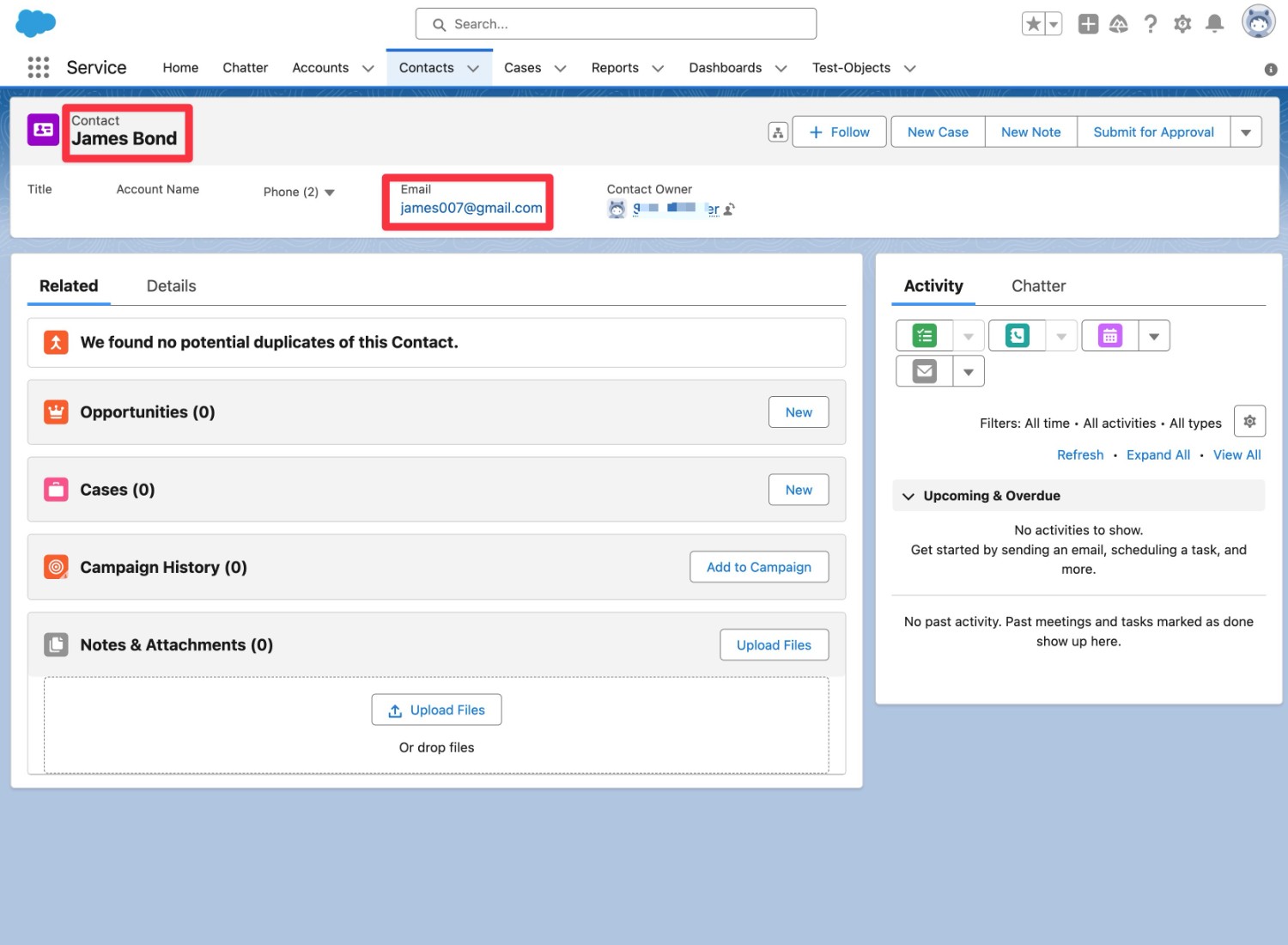
Task: Open the user profile avatar
Action: tap(1258, 22)
